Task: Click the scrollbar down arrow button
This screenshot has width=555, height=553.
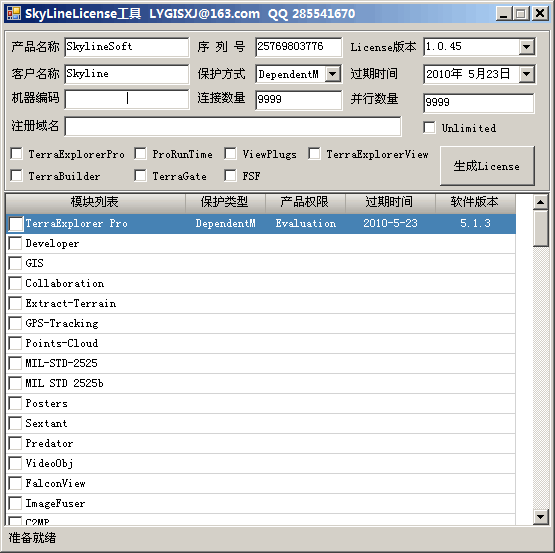Action: pyautogui.click(x=540, y=517)
